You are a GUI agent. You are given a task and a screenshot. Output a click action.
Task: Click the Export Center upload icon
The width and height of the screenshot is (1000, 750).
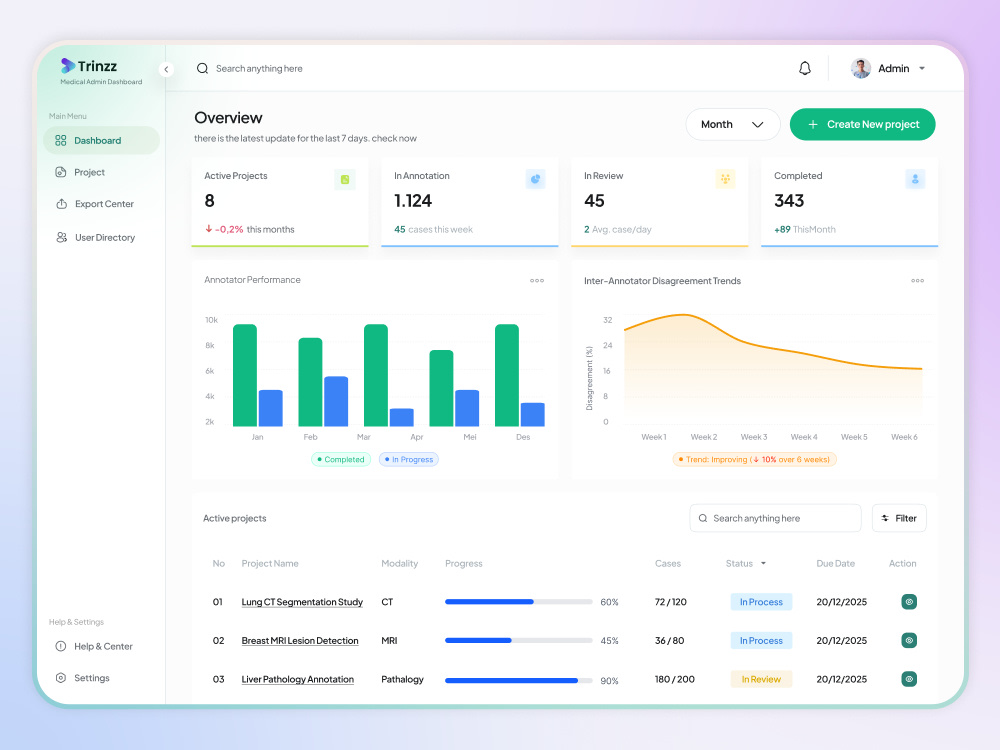point(61,204)
